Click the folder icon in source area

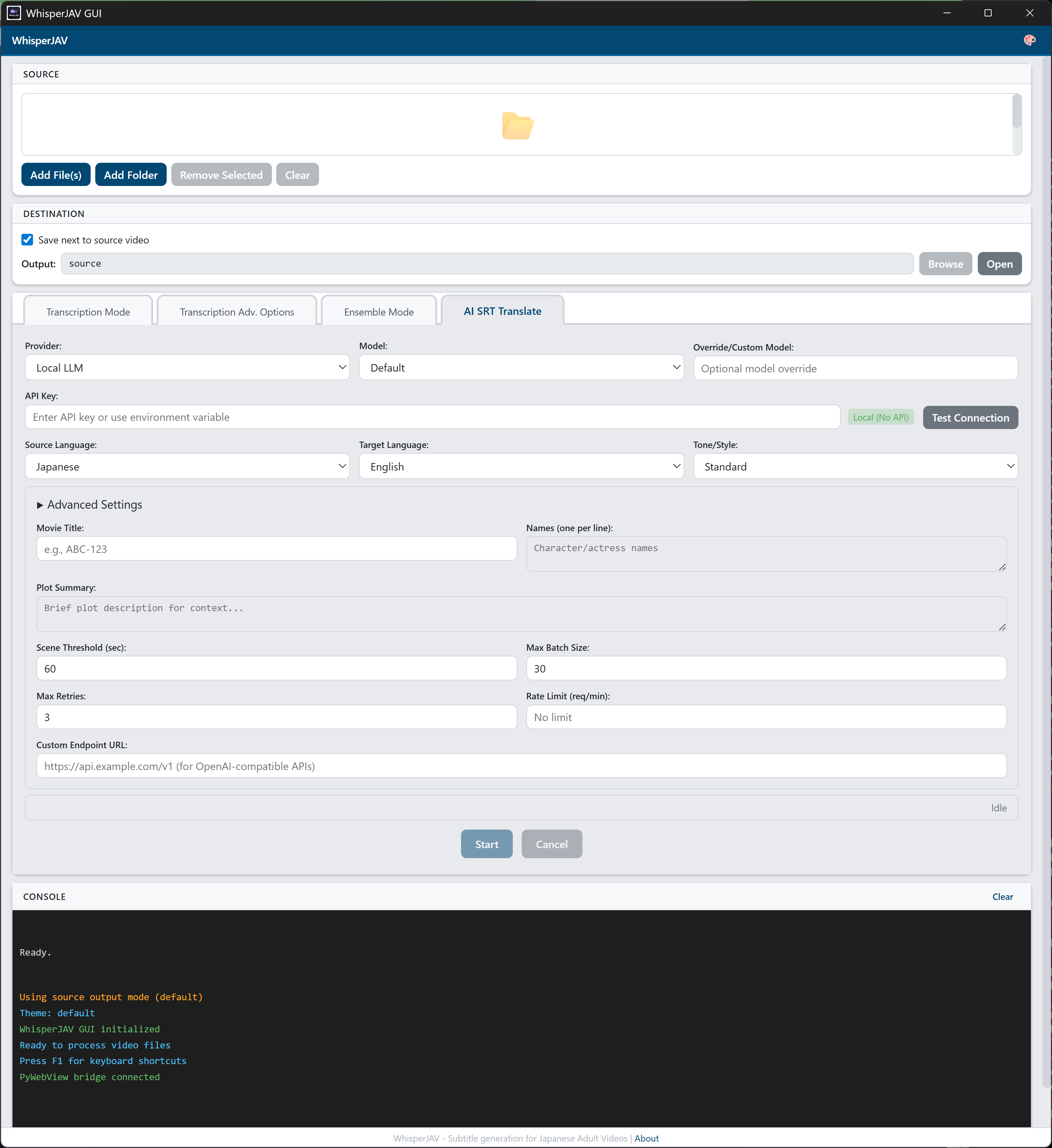517,125
